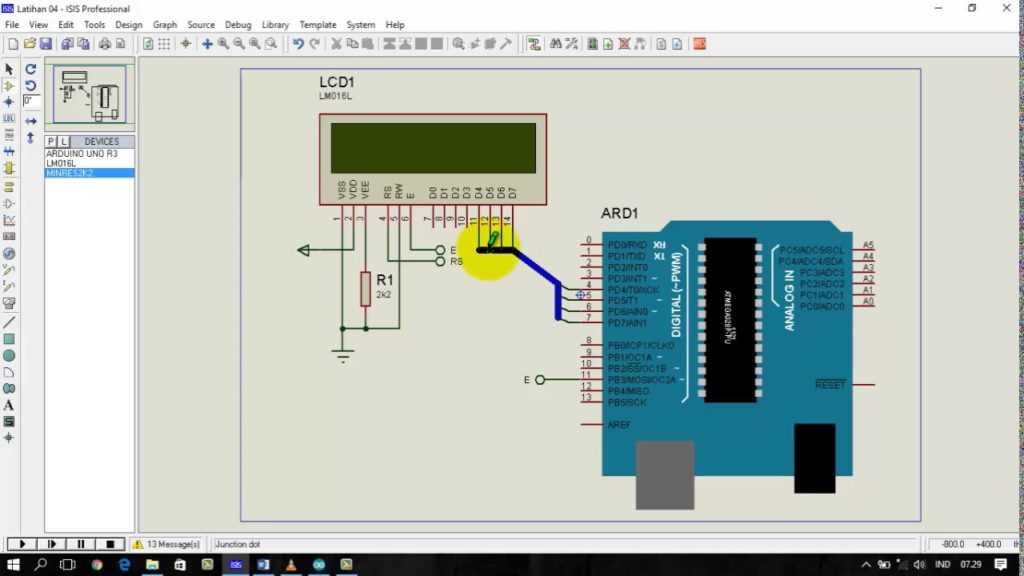Print the design using the printer icon
Screen dimensions: 1024x576
point(105,44)
